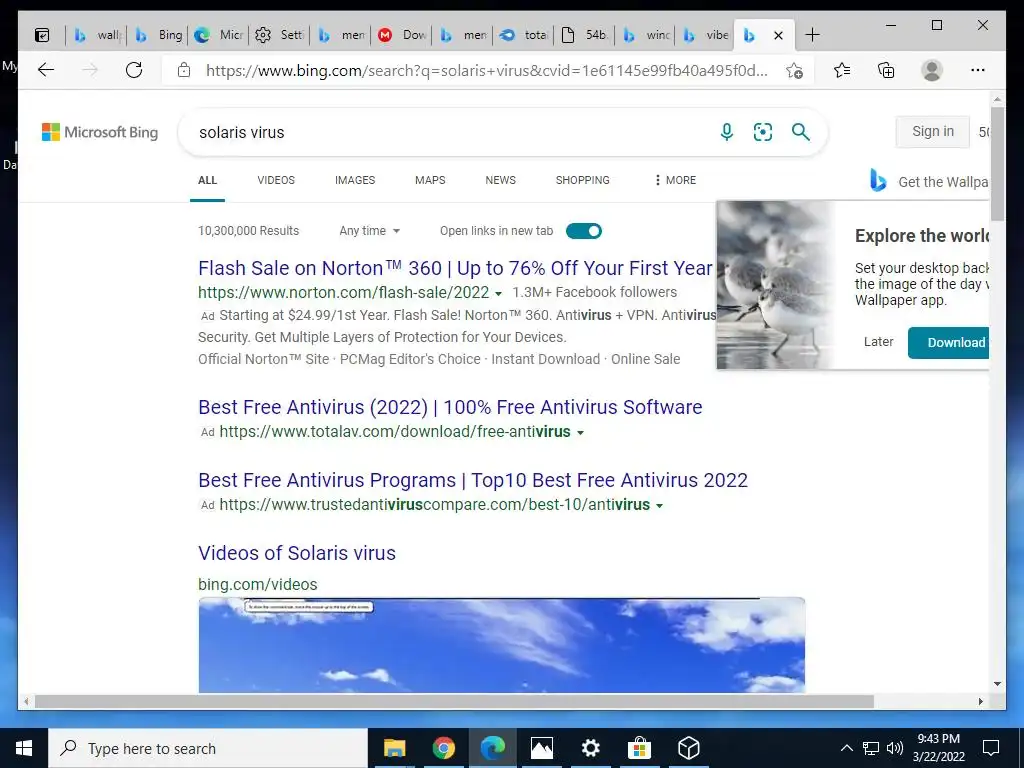The width and height of the screenshot is (1024, 768).
Task: Click the scroll-down arrow on vertical scrollbar
Action: pos(997,684)
